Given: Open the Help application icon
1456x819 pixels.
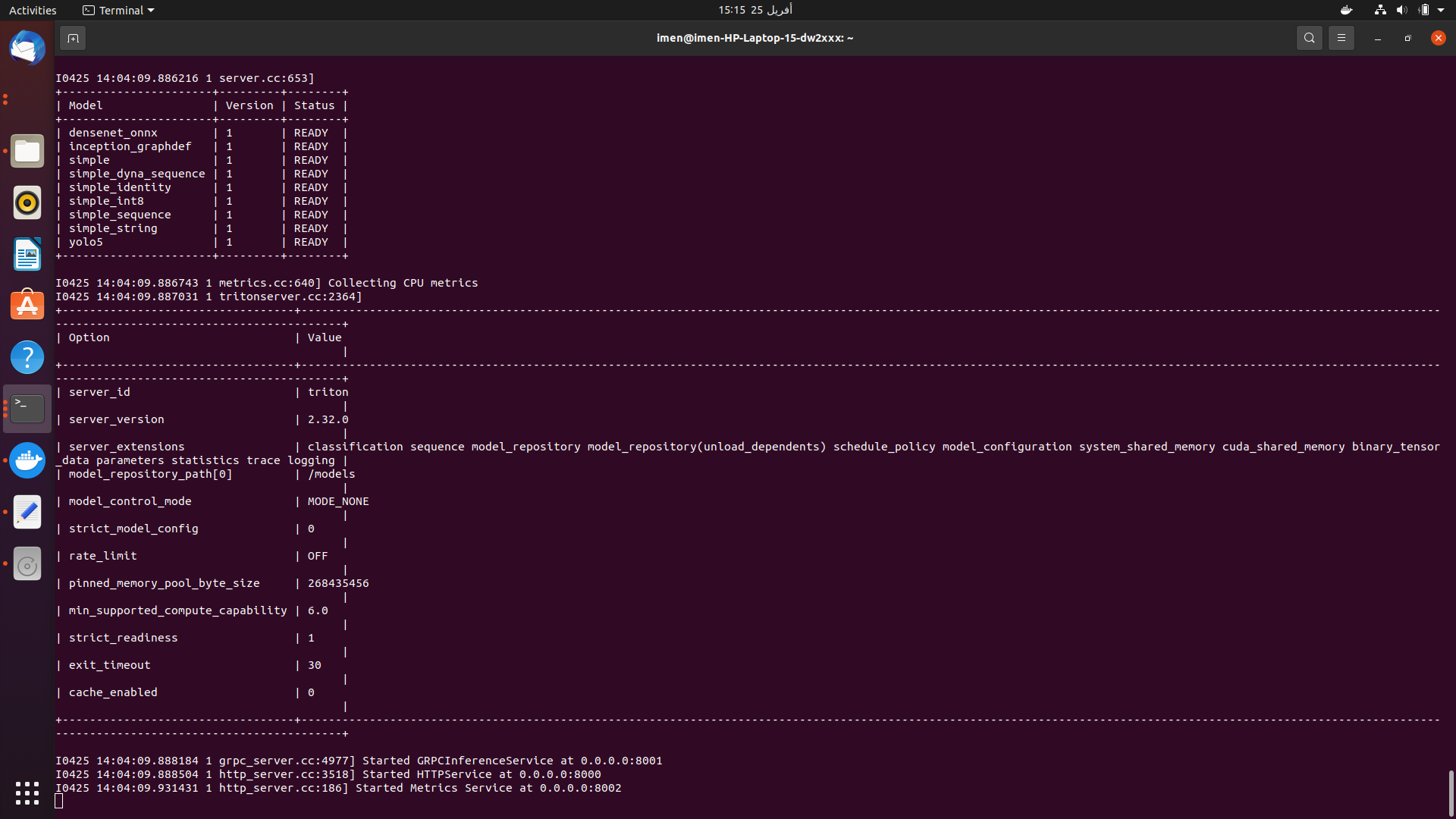Looking at the screenshot, I should 27,356.
